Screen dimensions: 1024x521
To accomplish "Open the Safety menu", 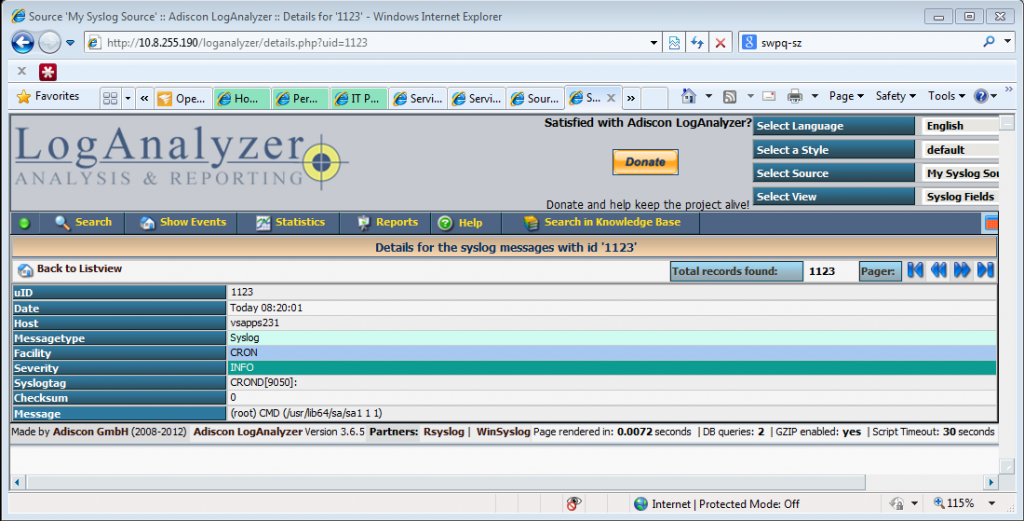I will (x=895, y=96).
